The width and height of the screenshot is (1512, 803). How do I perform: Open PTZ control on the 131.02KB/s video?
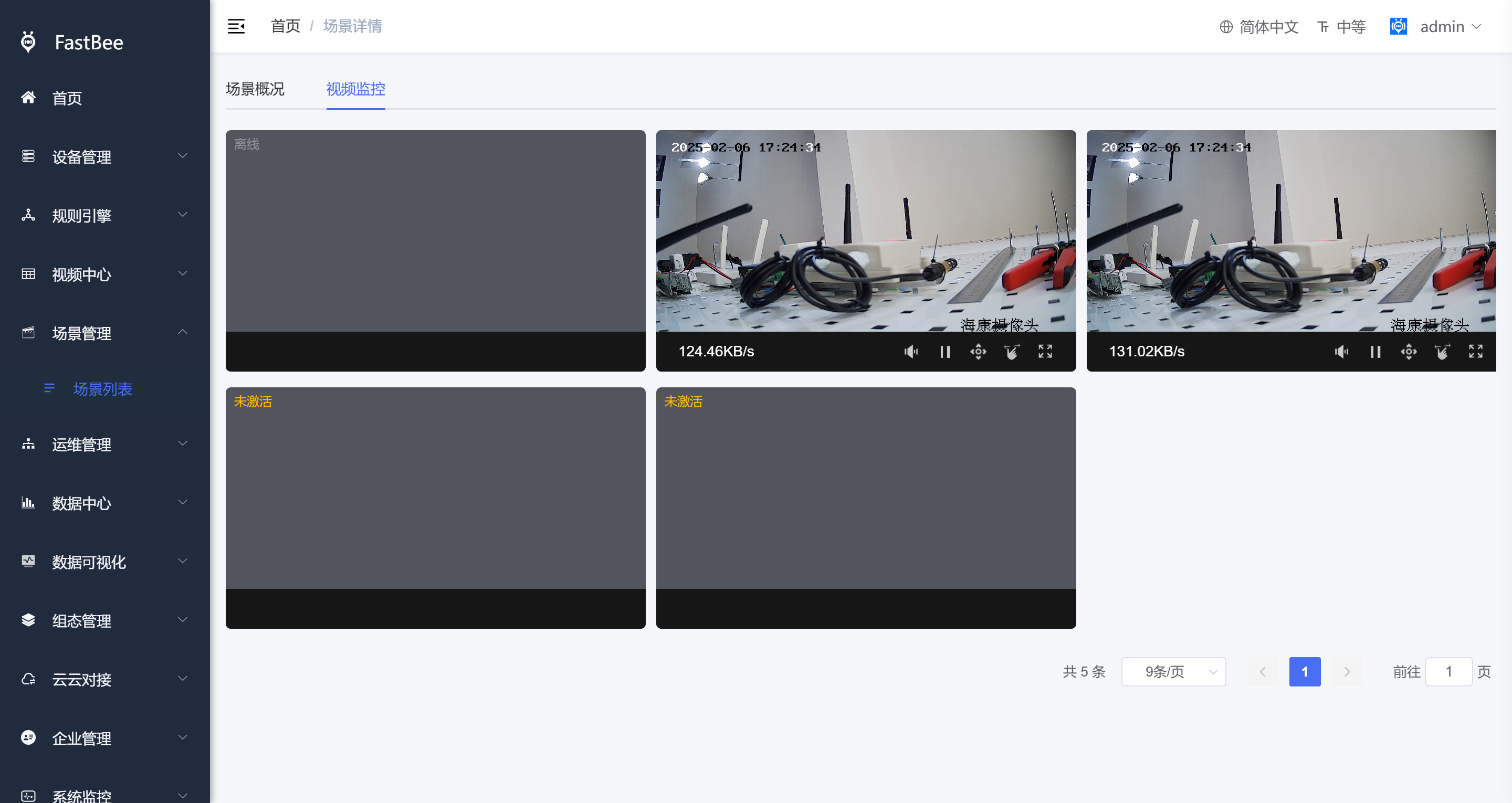pyautogui.click(x=1409, y=352)
